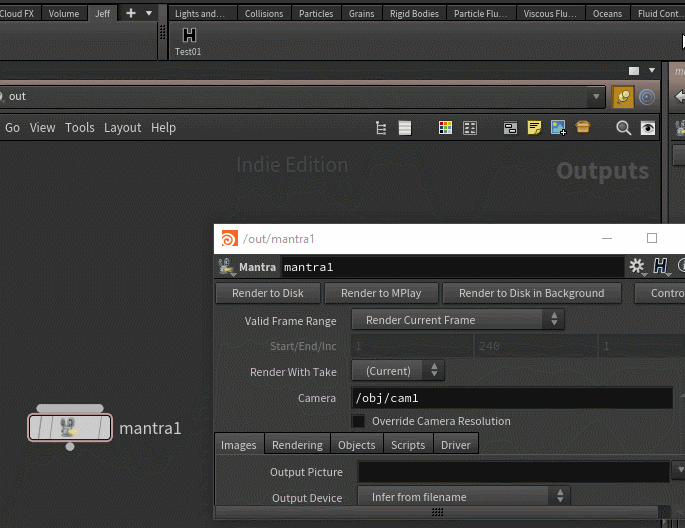Screen dimensions: 685x528
Task: Edit the mantra1 node name field
Action: tap(452, 267)
